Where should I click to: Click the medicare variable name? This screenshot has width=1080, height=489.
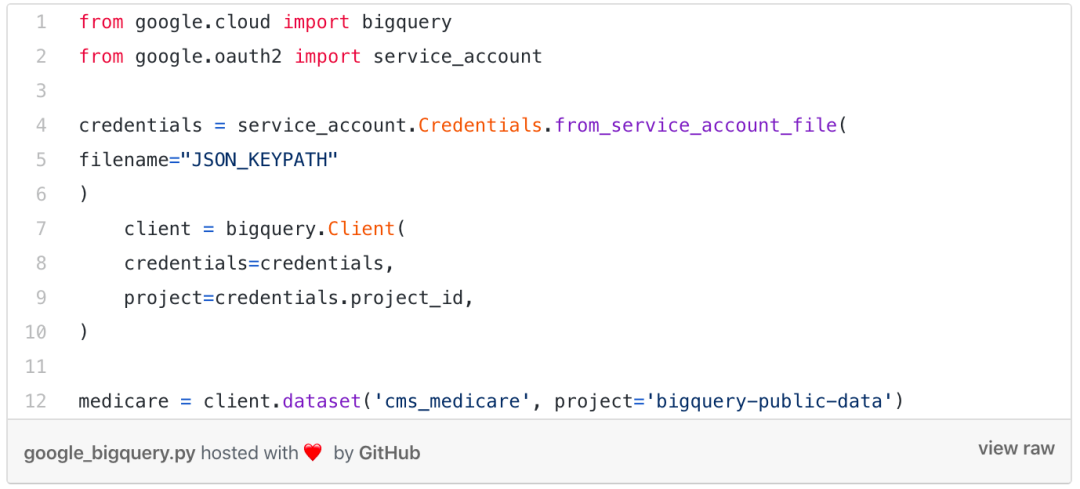click(x=124, y=401)
